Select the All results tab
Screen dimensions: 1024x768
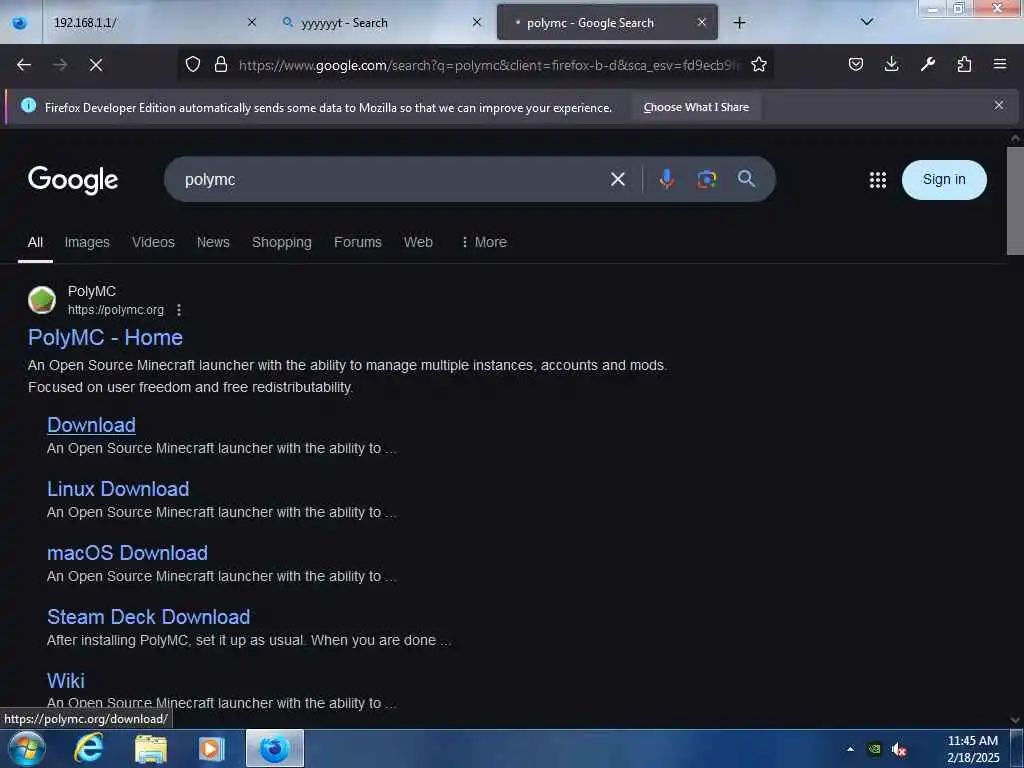coord(35,242)
